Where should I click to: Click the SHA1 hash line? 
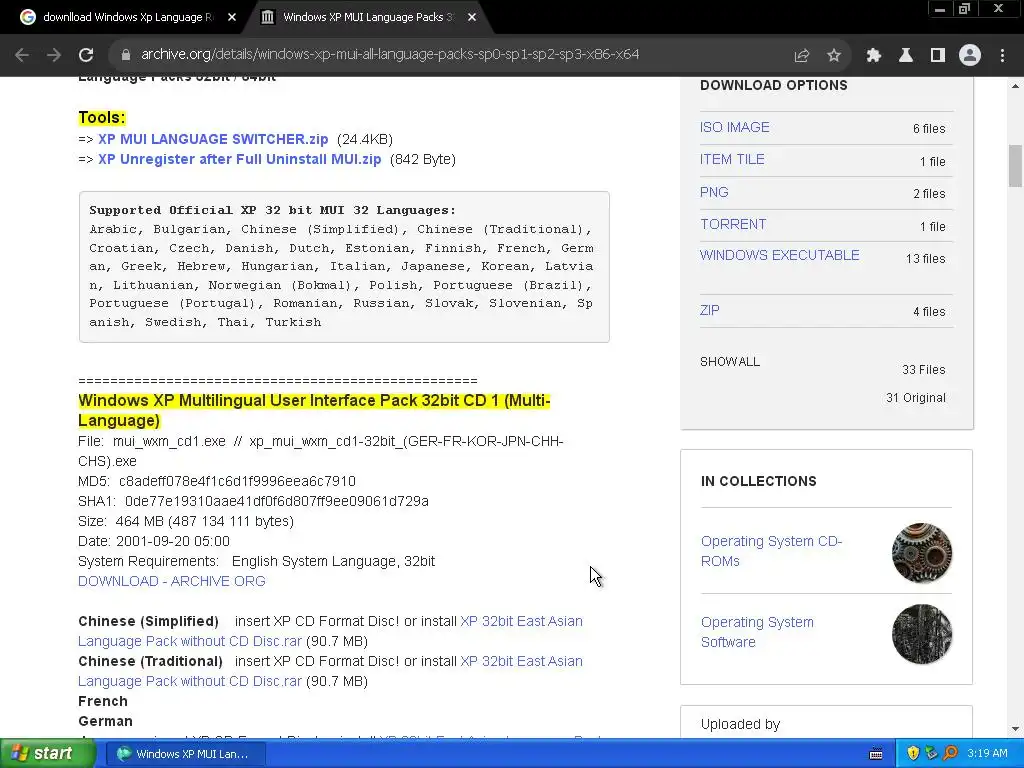pyautogui.click(x=253, y=502)
